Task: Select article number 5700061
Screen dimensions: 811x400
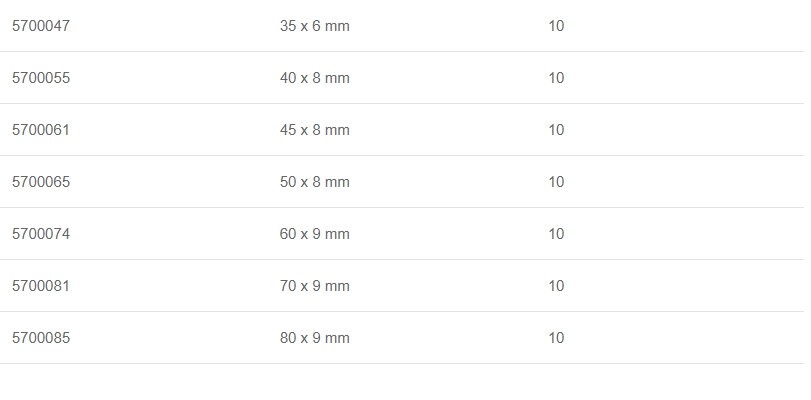Action: 41,130
